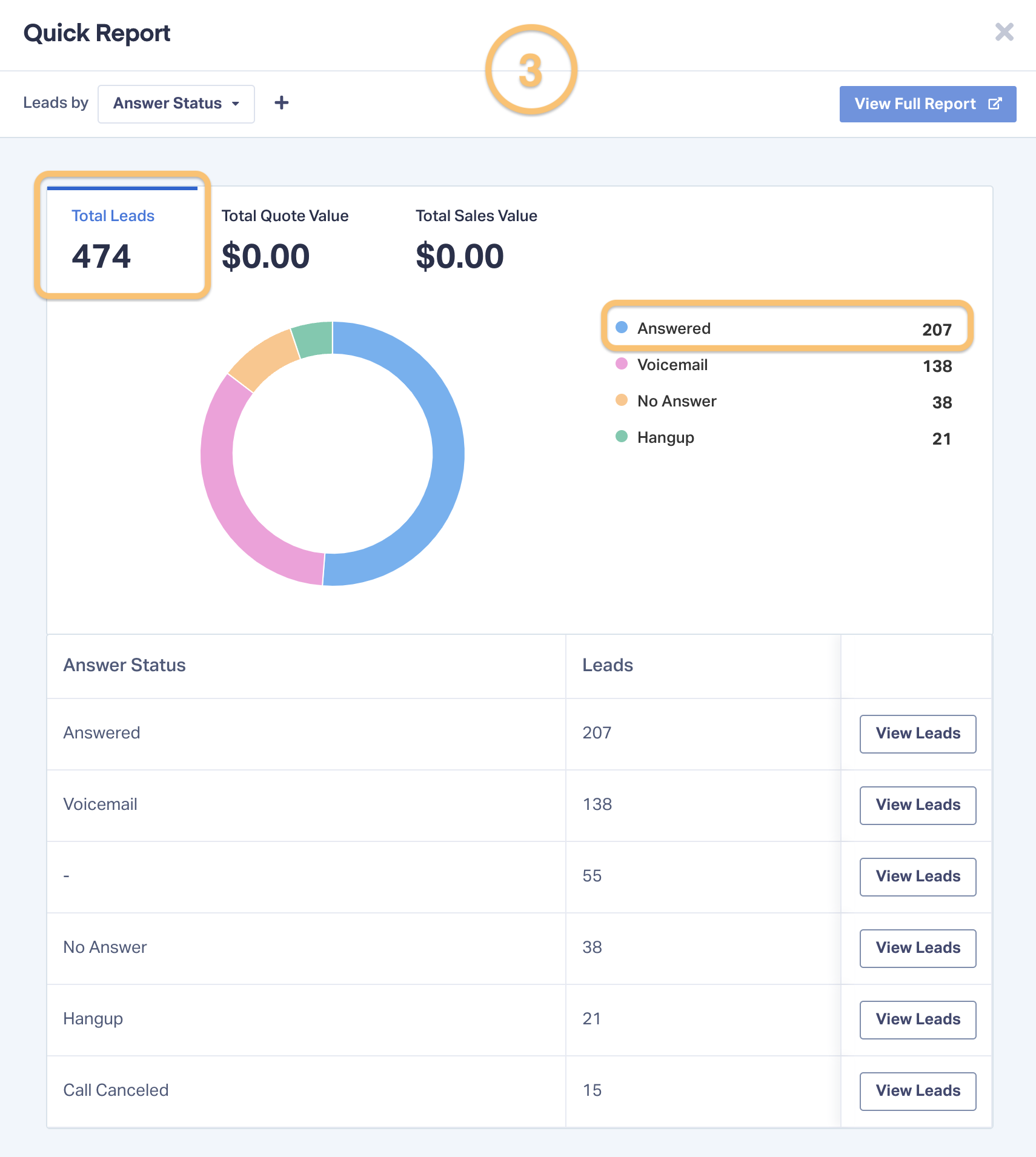This screenshot has height=1157, width=1036.
Task: Click the blue Answered legend dot
Action: tap(621, 327)
